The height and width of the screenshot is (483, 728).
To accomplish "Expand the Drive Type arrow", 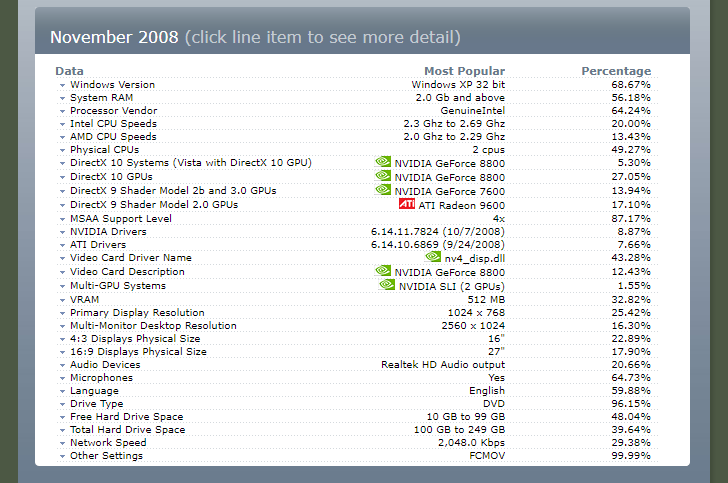I will point(62,405).
